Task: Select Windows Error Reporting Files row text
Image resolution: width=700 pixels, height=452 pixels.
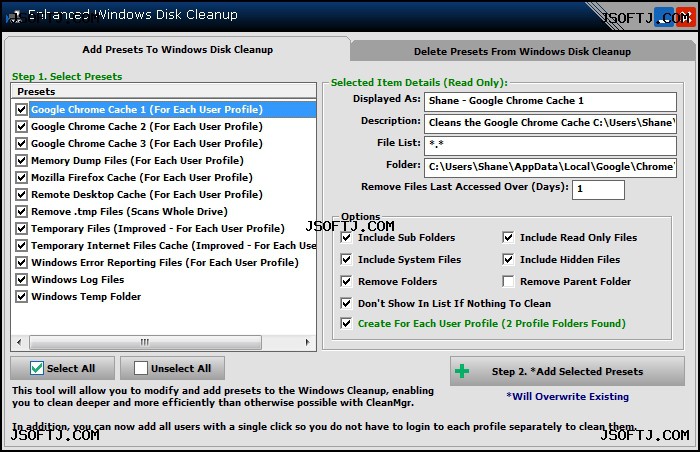Action: pos(165,262)
